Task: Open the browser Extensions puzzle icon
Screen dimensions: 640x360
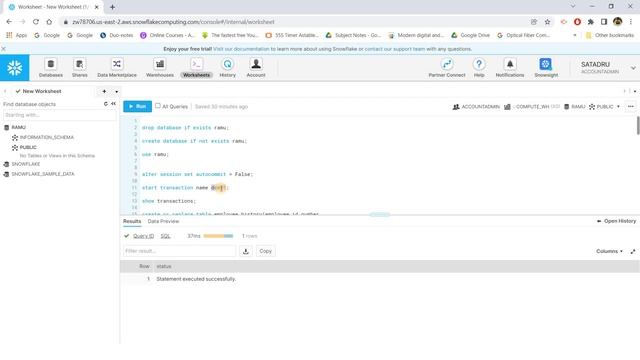Action: pos(591,22)
